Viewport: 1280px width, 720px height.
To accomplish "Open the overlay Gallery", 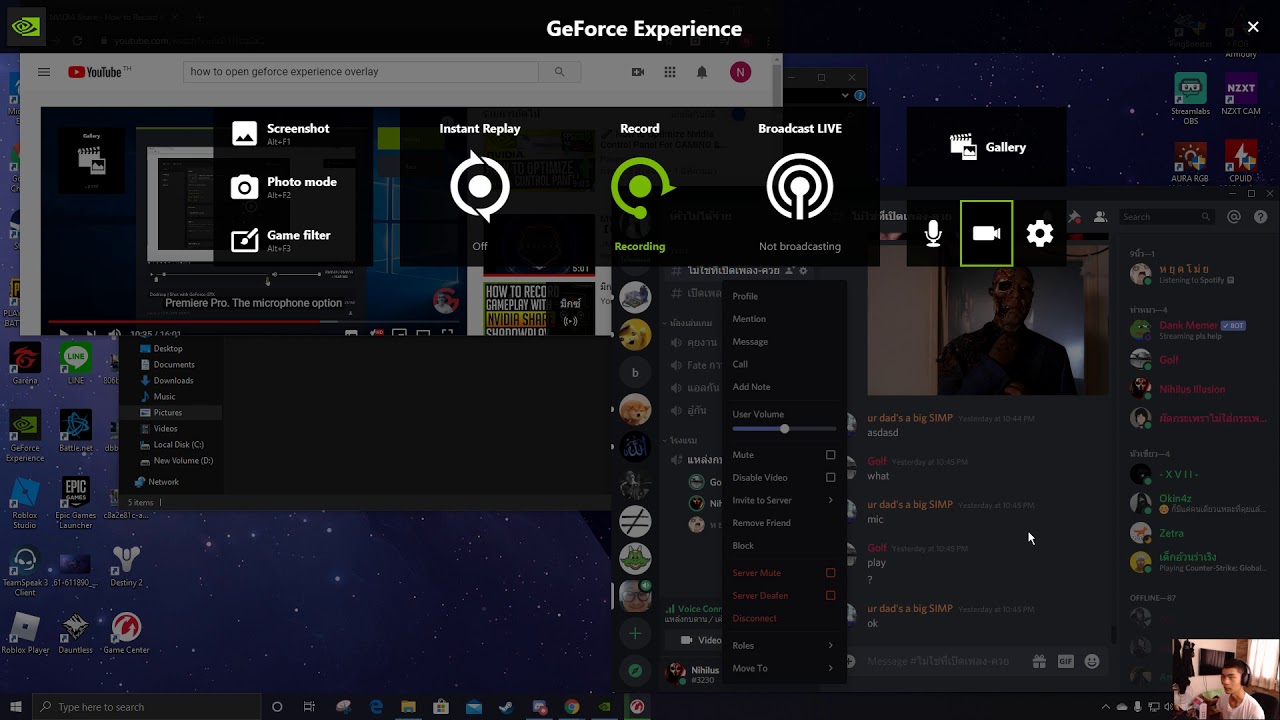I will coord(988,147).
